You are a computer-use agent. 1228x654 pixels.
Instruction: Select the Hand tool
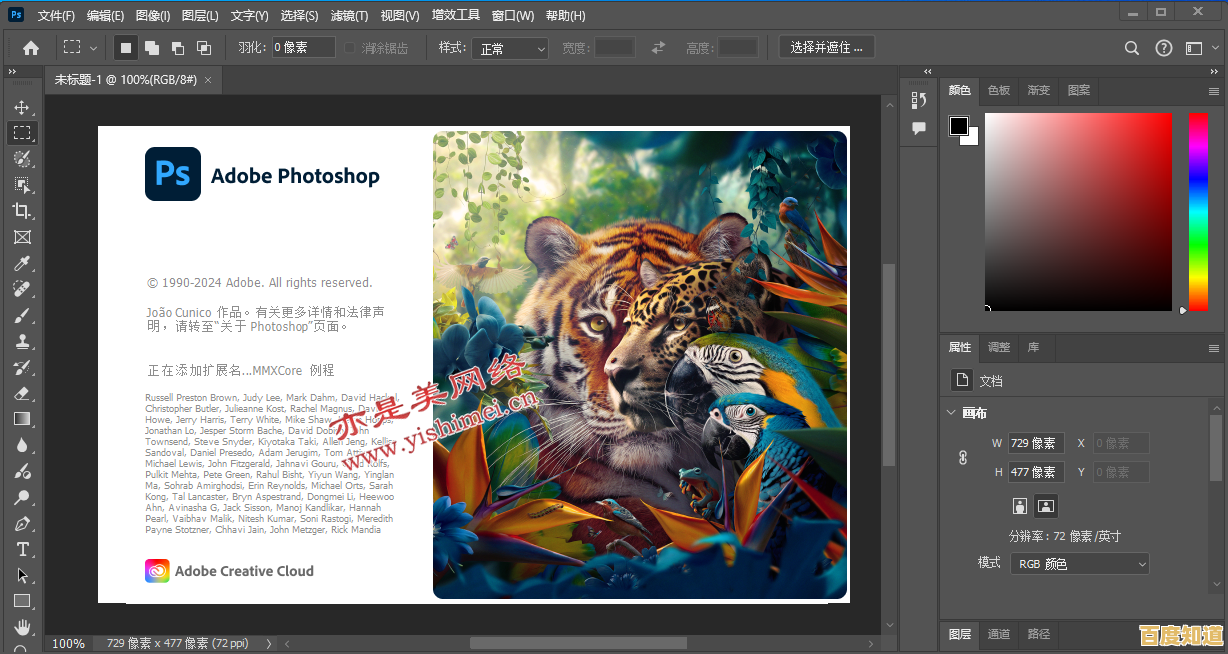[22, 627]
